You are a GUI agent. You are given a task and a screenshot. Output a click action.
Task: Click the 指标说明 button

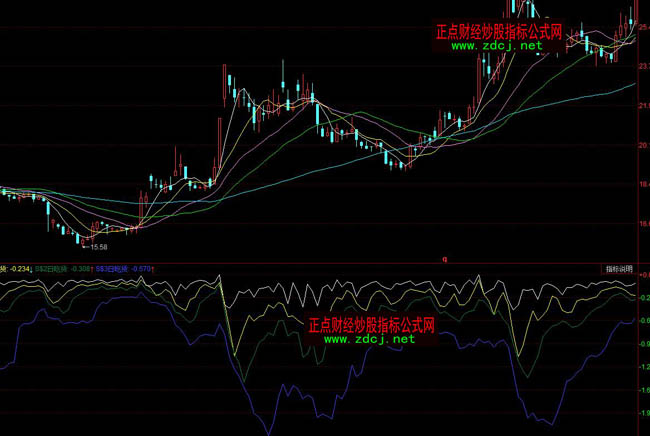pos(618,269)
